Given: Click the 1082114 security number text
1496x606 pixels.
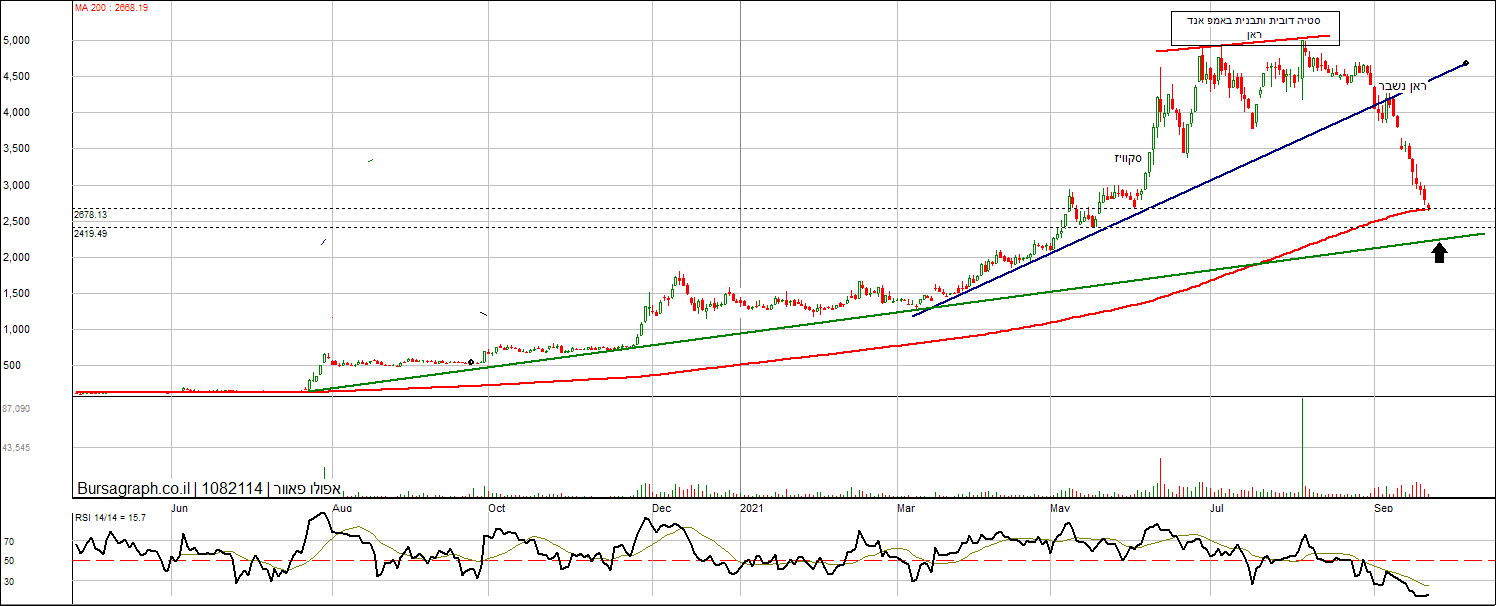Looking at the screenshot, I should pos(232,488).
